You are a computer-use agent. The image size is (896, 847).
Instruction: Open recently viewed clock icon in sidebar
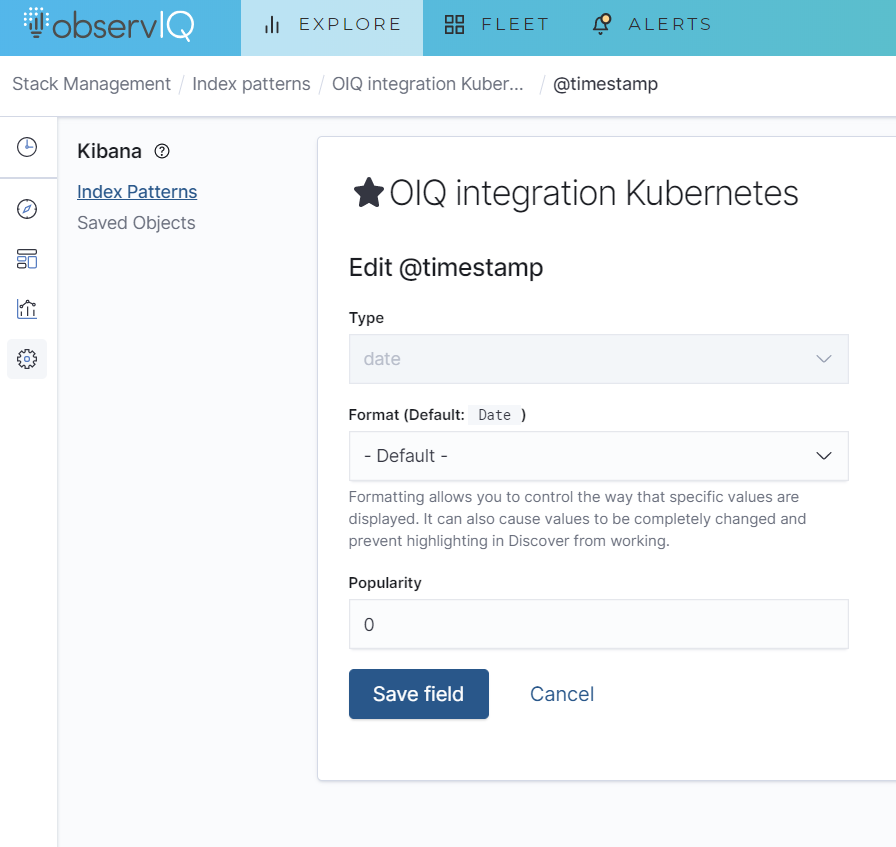(27, 147)
